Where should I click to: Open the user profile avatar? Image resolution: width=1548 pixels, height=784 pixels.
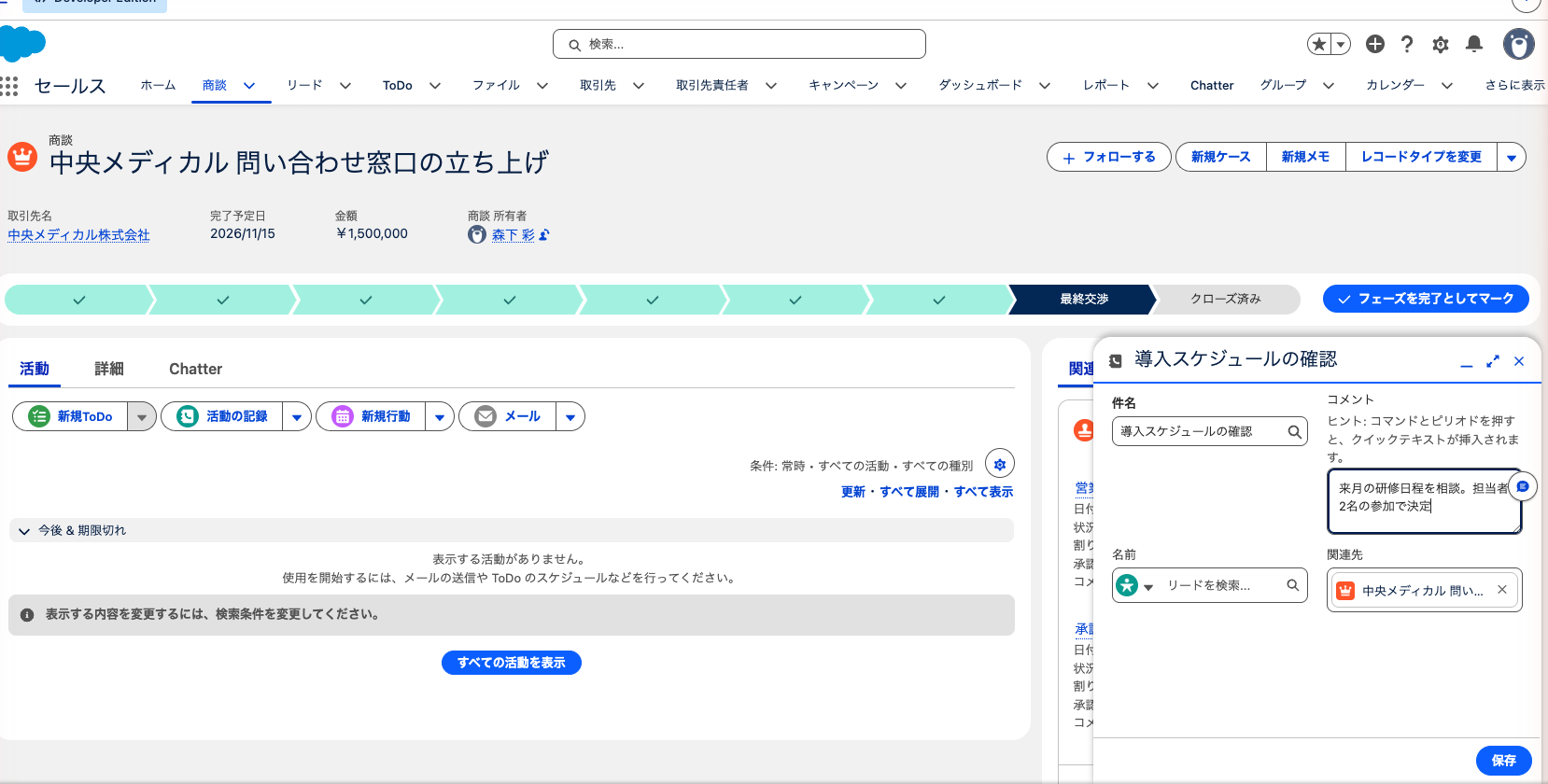1519,44
